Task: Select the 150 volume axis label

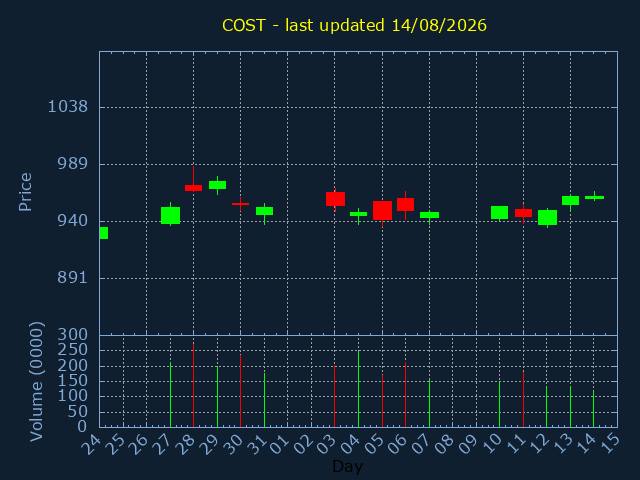Action: [72, 381]
